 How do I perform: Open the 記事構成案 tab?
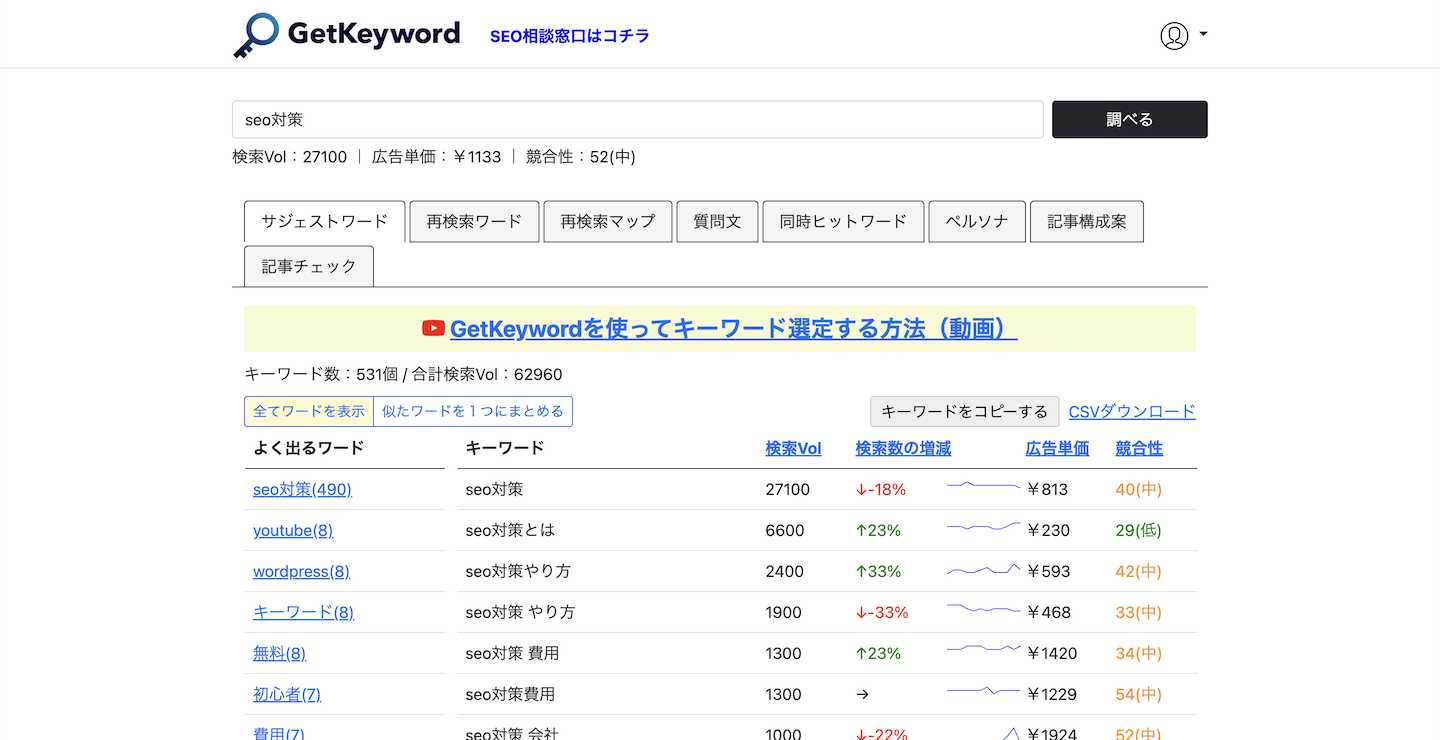pyautogui.click(x=1087, y=221)
